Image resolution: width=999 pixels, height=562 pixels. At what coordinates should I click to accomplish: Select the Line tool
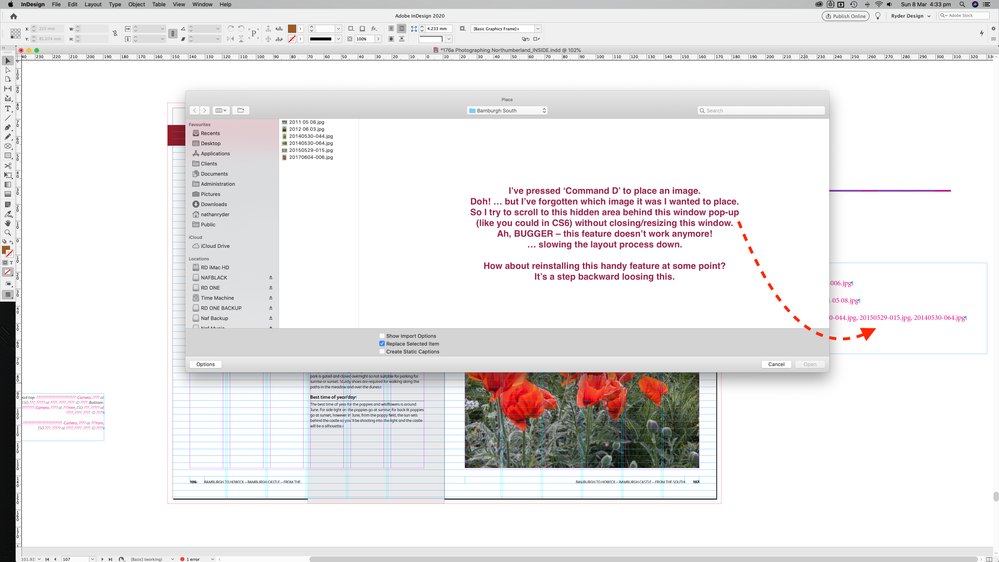click(8, 119)
